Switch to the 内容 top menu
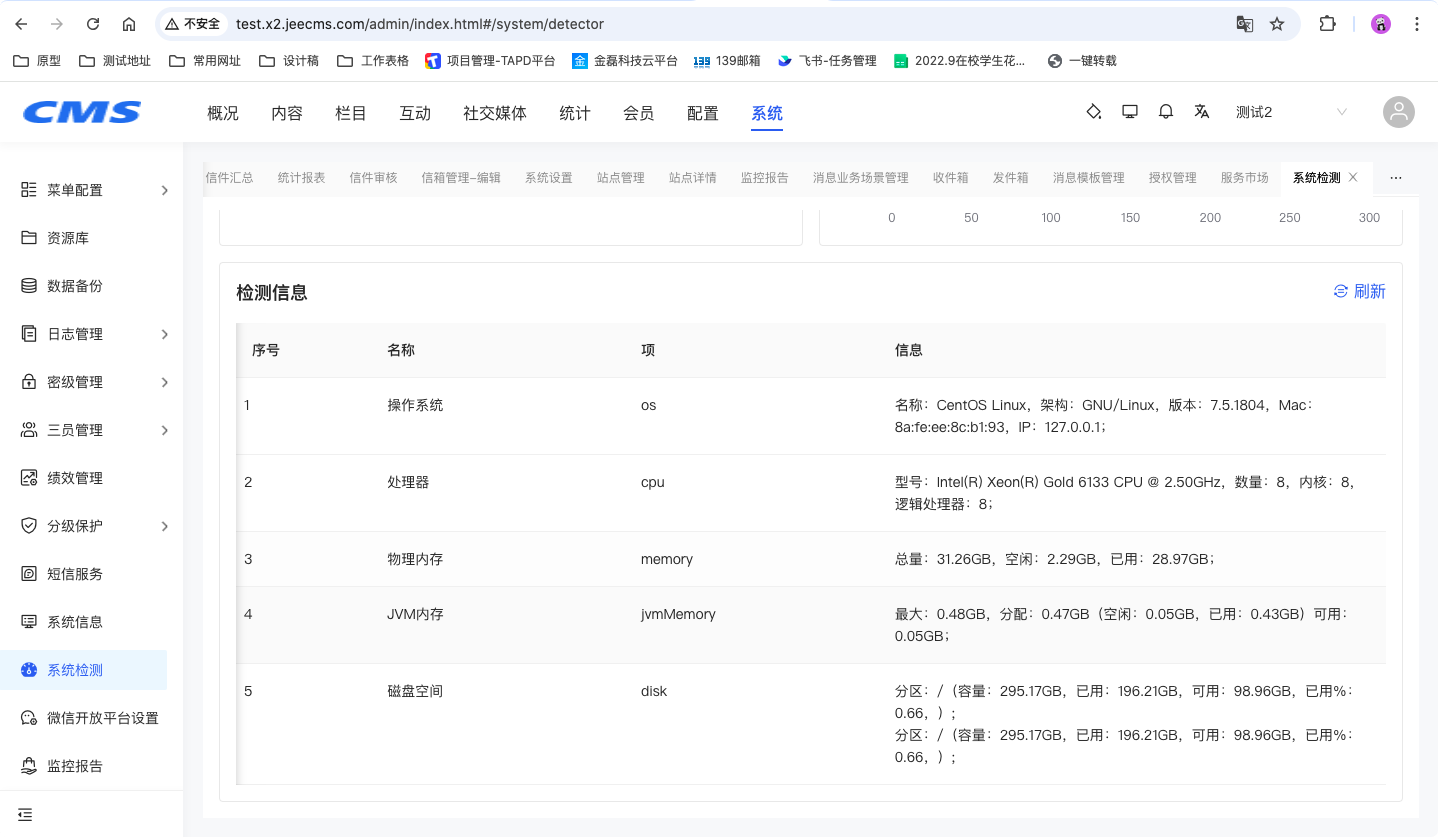 click(287, 113)
